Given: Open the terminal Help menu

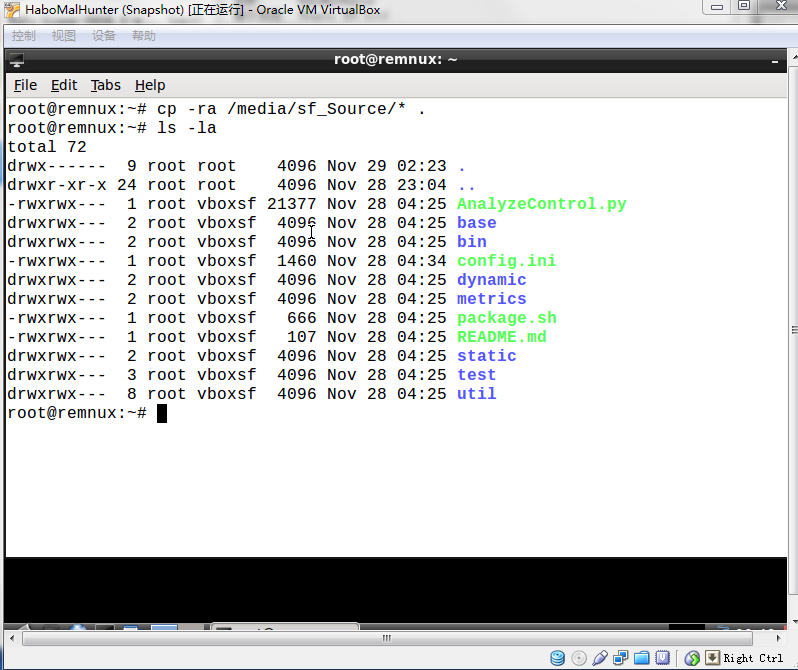Looking at the screenshot, I should click(x=150, y=85).
